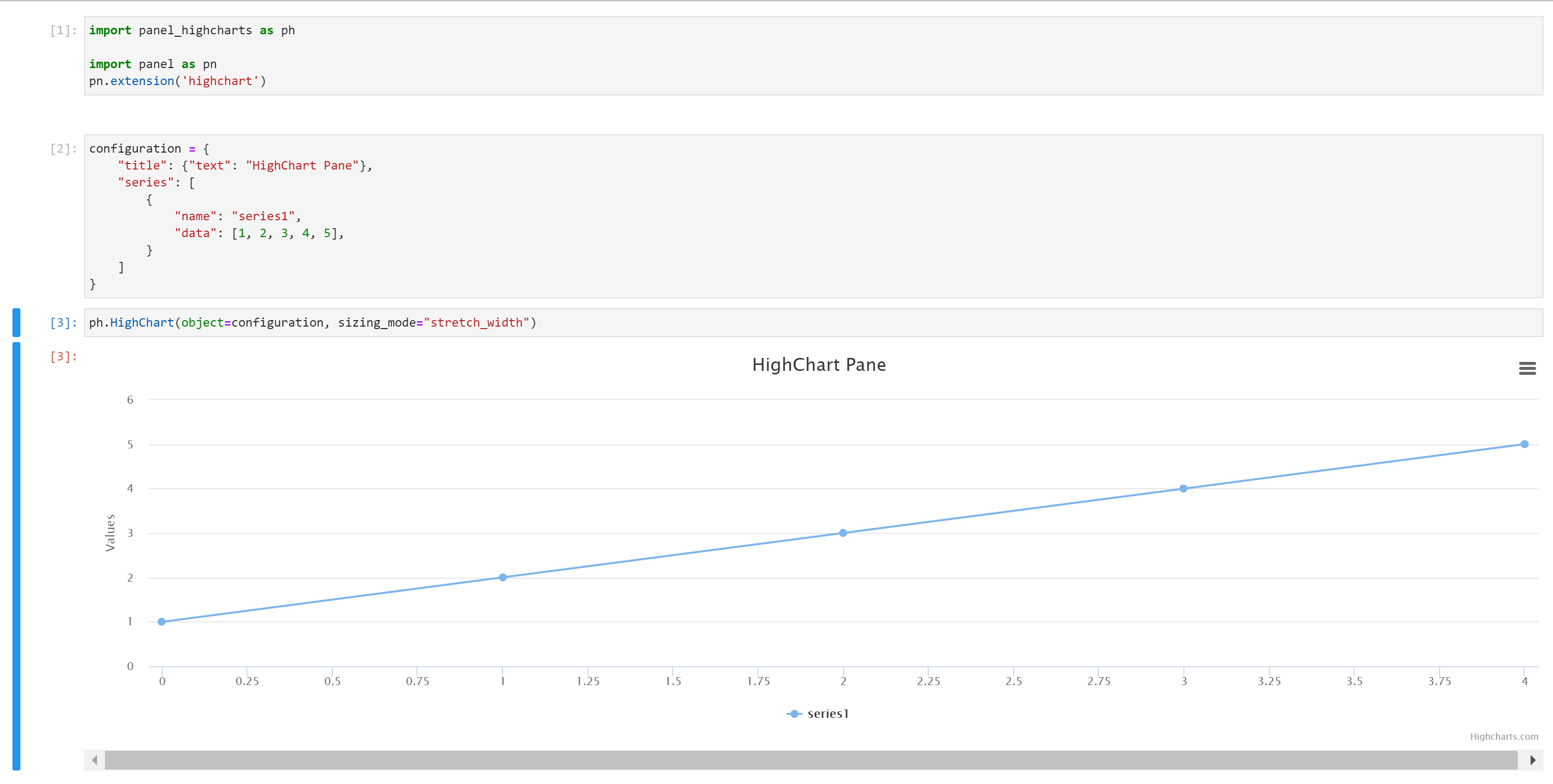Open the chart context hamburger menu

1527,368
